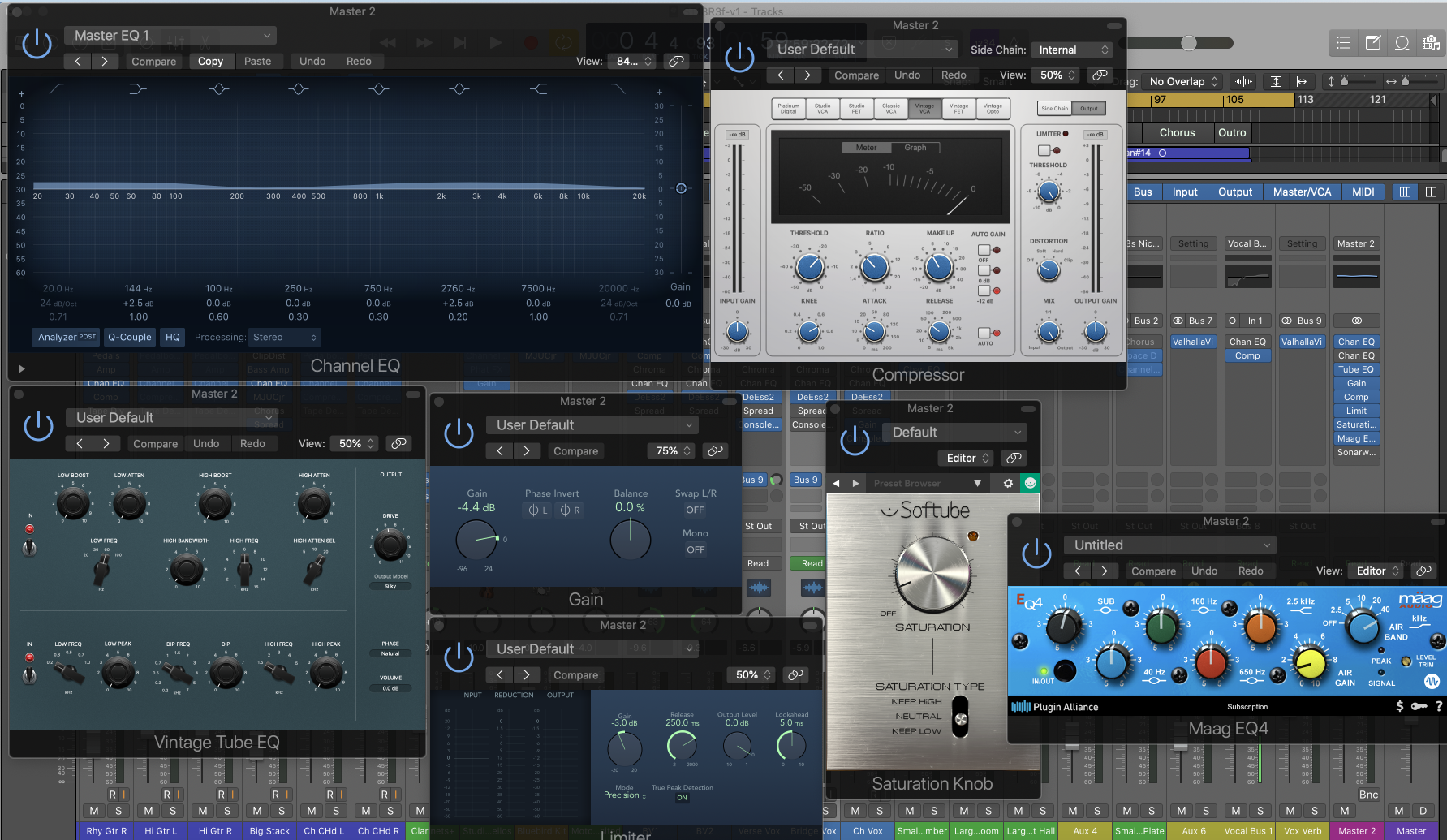1447x840 pixels.
Task: Open Maag EQ4 Untitled preset dropdown
Action: (1170, 545)
